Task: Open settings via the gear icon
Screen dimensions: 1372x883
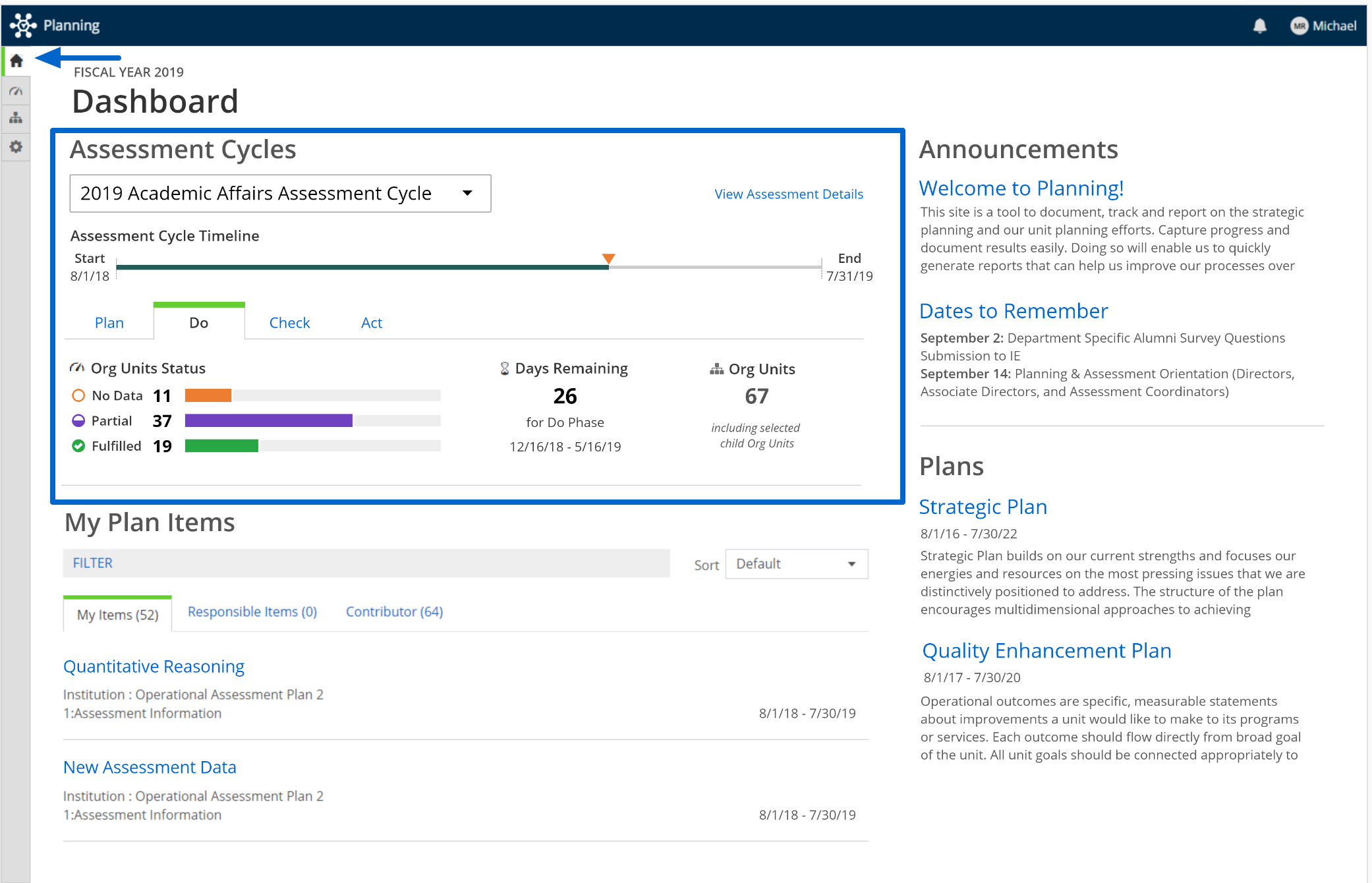Action: point(16,148)
